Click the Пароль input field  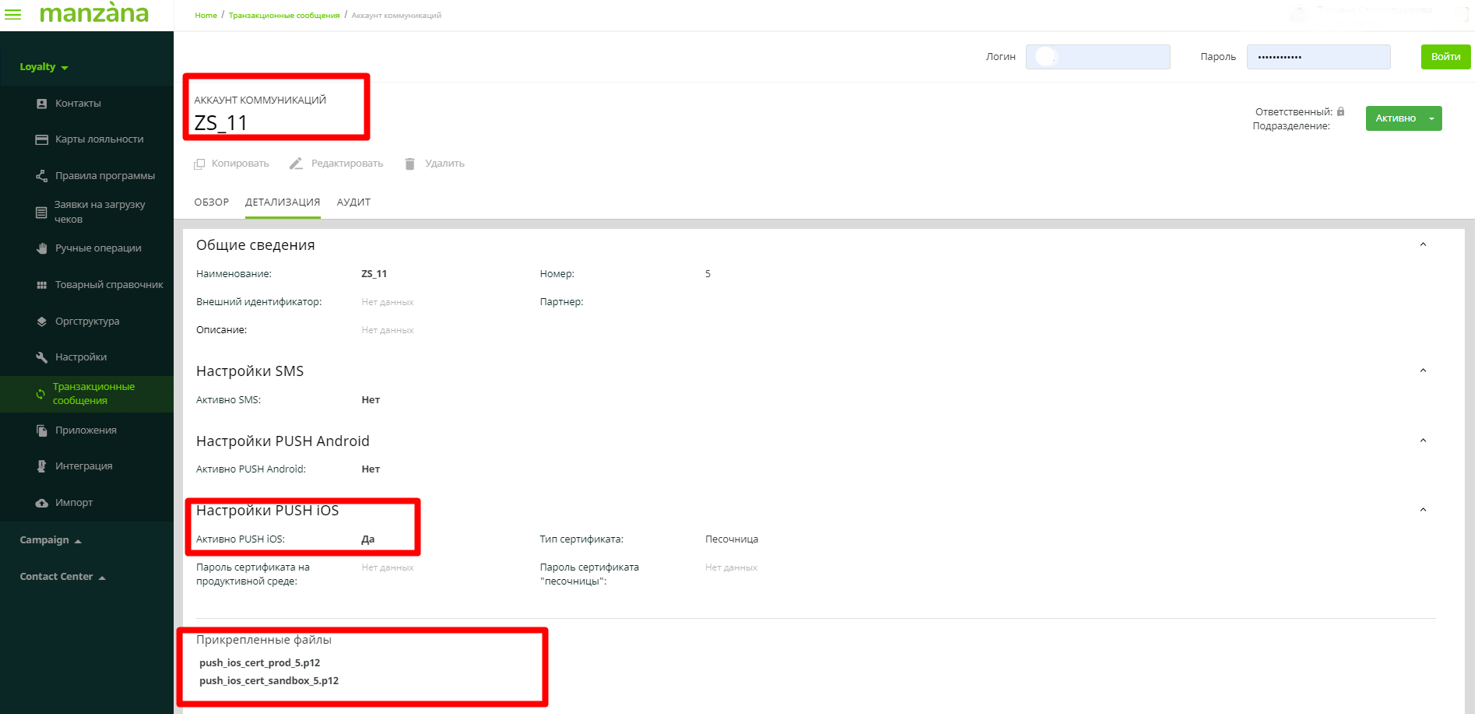[x=1318, y=57]
